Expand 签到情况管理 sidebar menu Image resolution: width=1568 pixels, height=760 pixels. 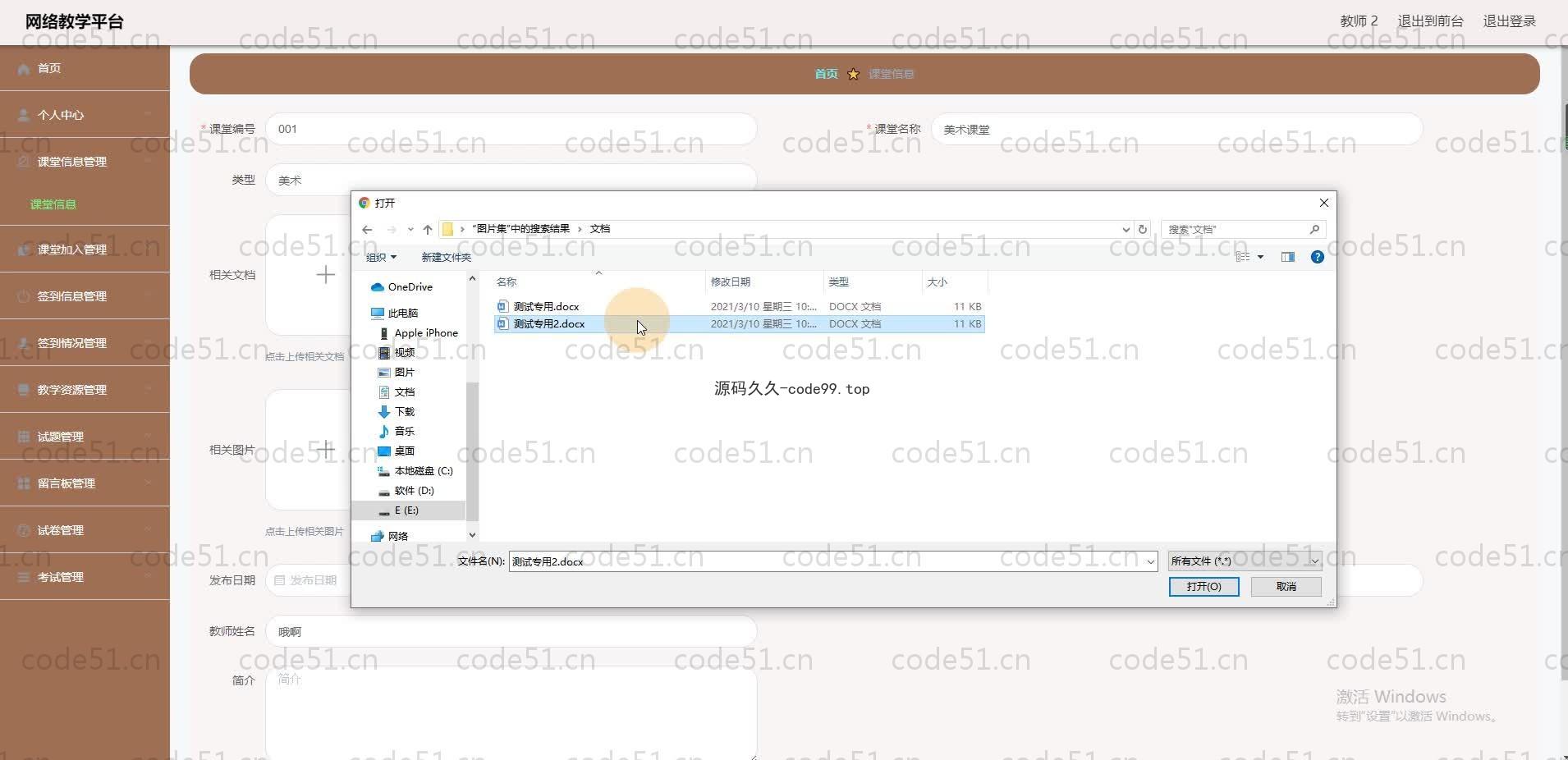tap(85, 343)
